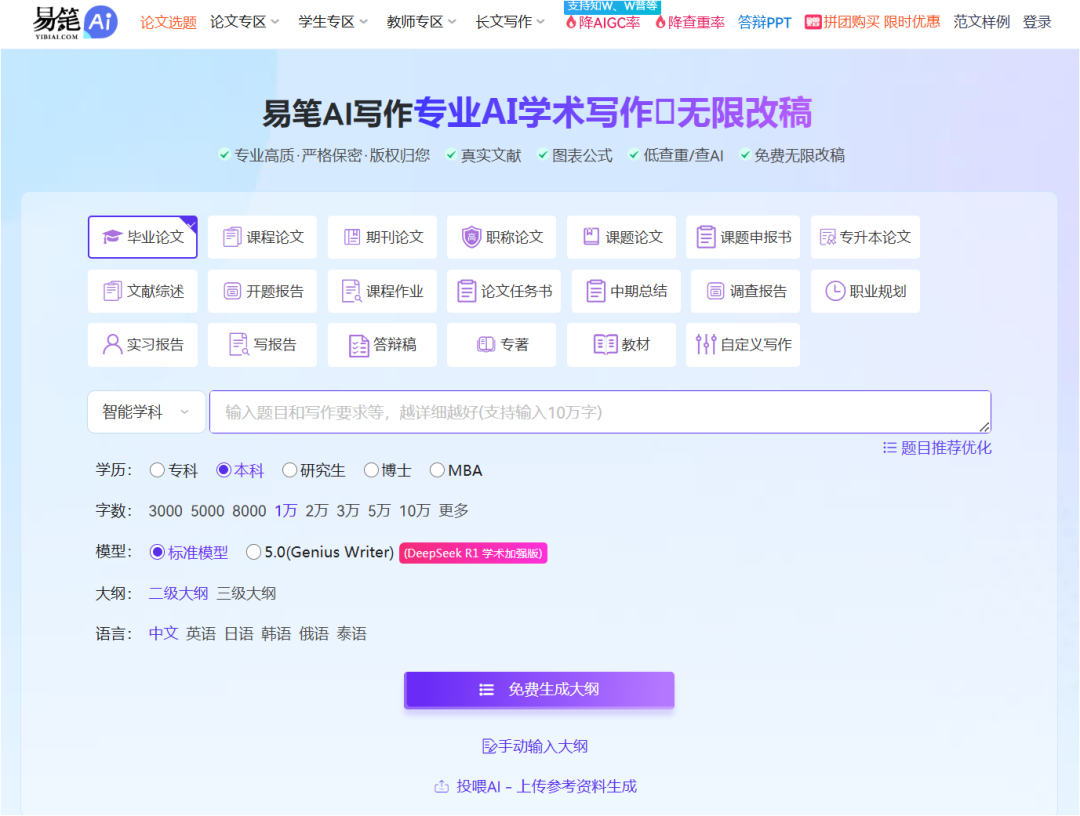Choose 二级大纲 outline level

pyautogui.click(x=178, y=594)
